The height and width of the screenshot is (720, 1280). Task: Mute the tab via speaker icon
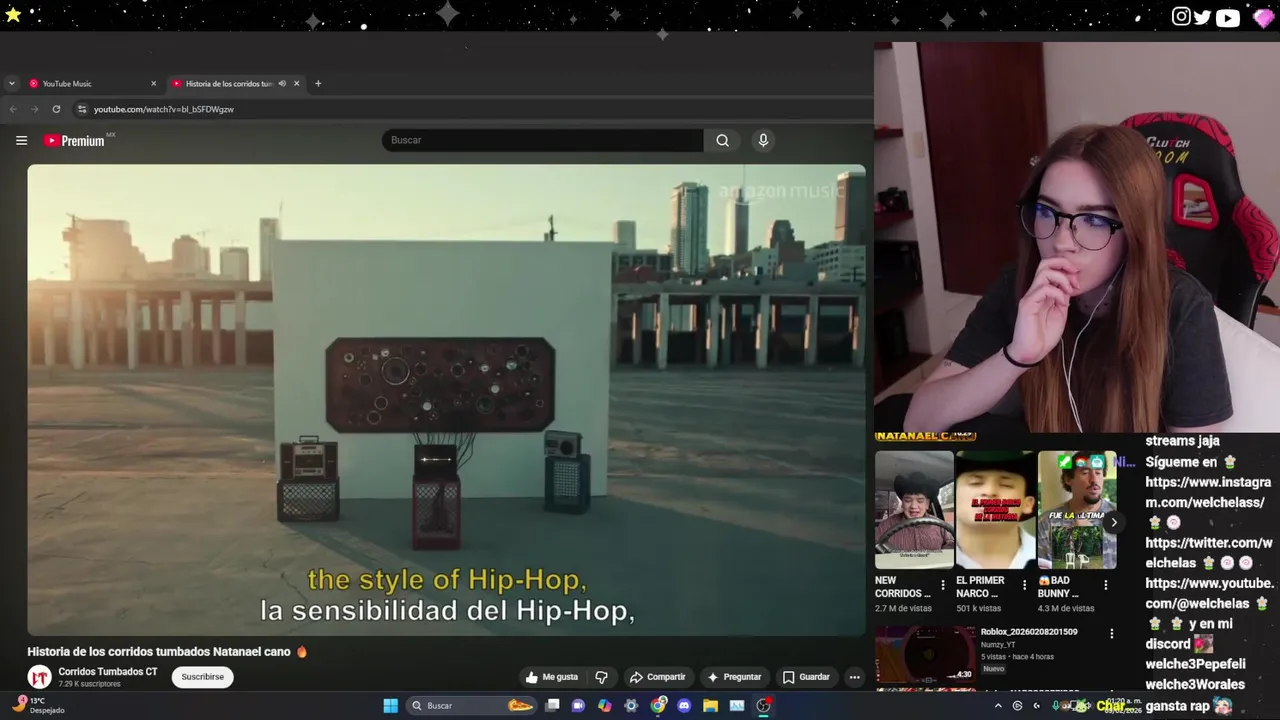click(282, 83)
